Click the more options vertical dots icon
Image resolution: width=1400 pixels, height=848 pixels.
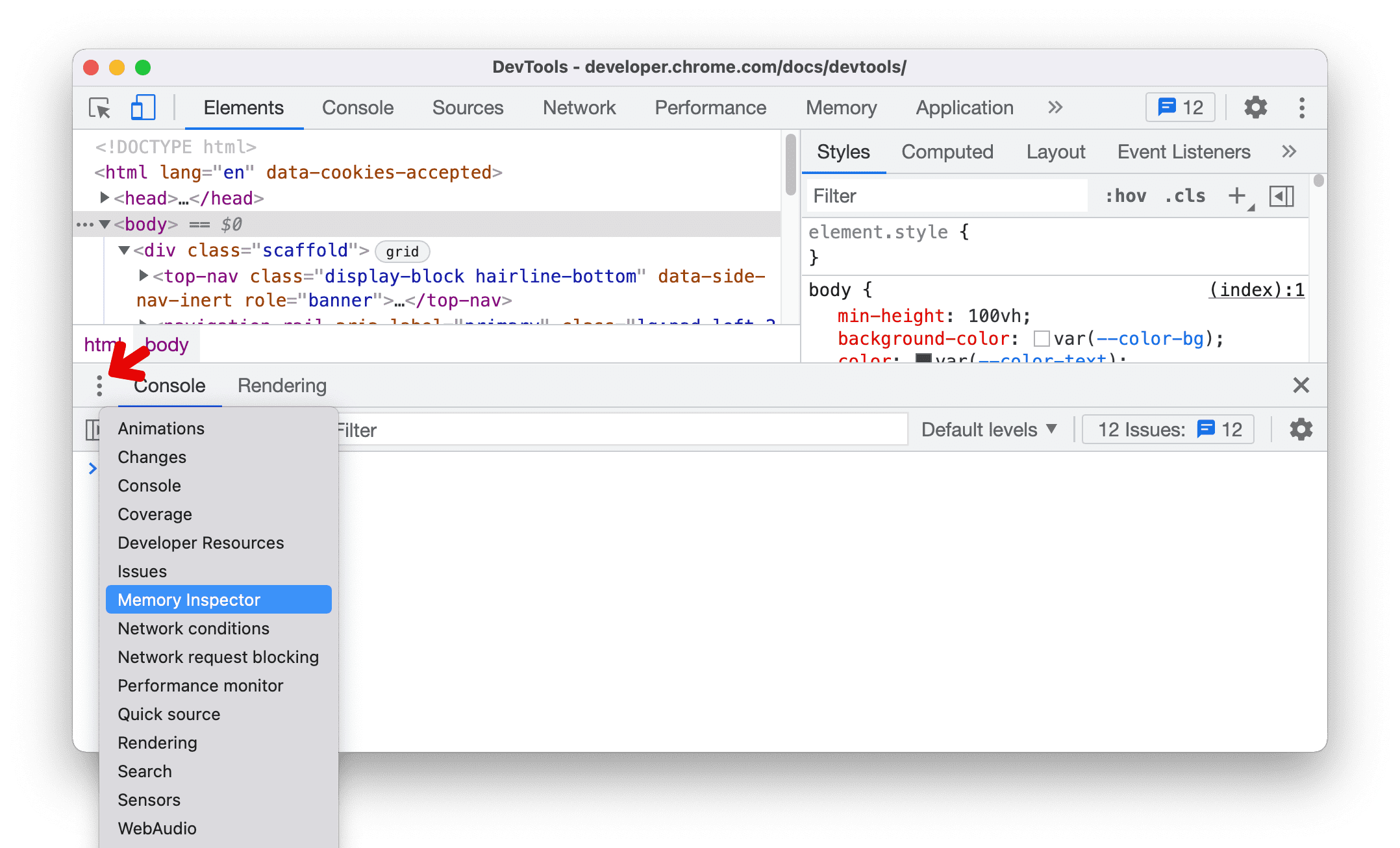(100, 384)
